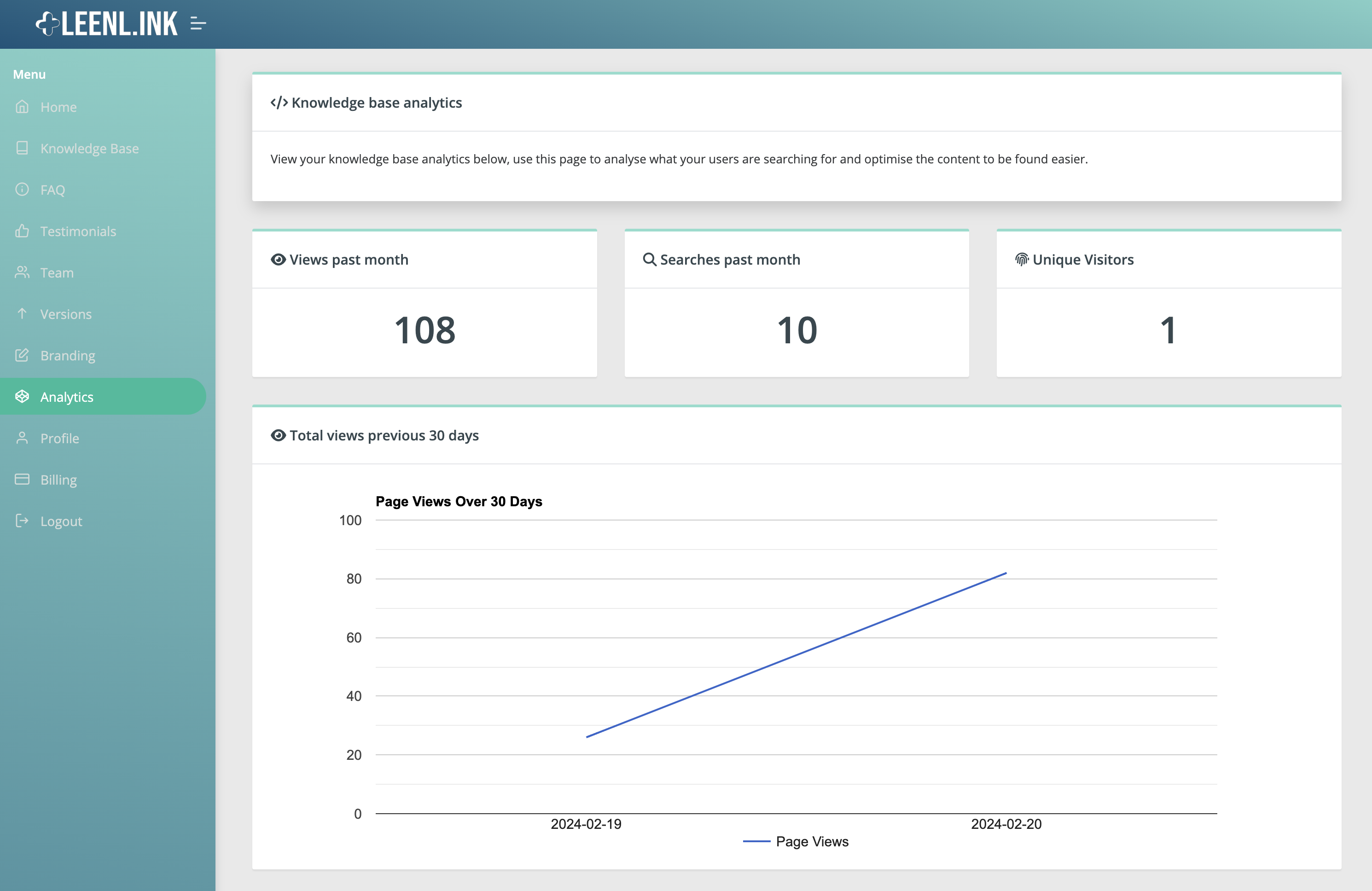Click the 2024-02-20 axis label
Viewport: 1372px width, 891px height.
click(1006, 824)
